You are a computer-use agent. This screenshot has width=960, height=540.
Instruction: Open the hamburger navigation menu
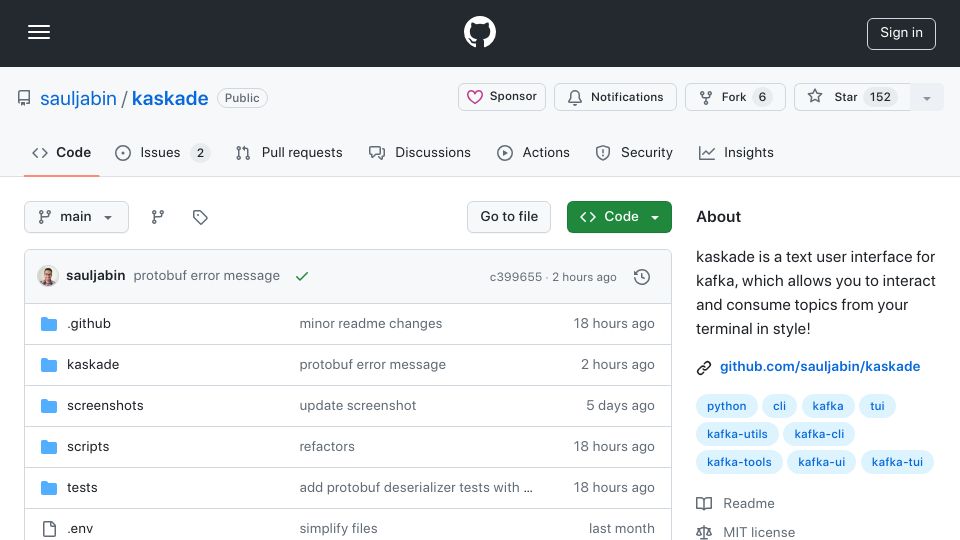pyautogui.click(x=39, y=32)
